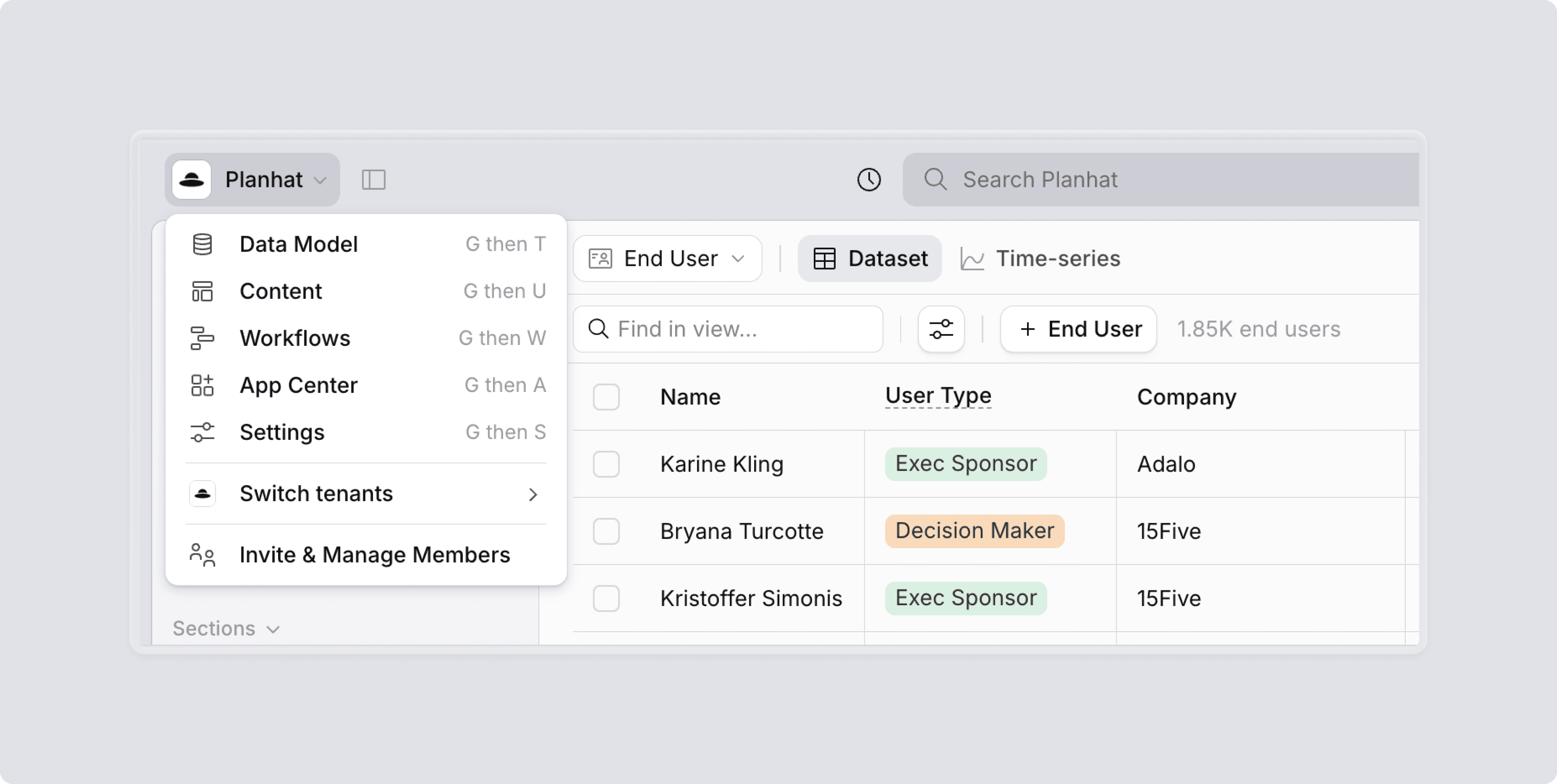Click the 1.85K end users count
Image resolution: width=1557 pixels, height=784 pixels.
coord(1259,330)
